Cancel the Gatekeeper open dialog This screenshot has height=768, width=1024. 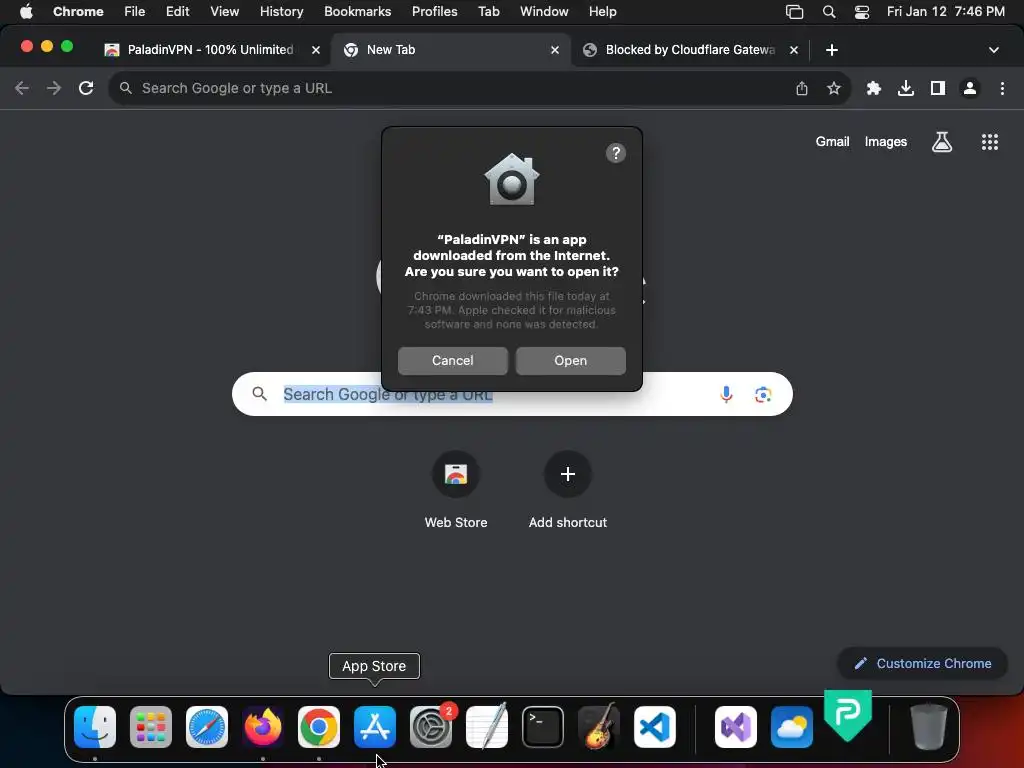click(x=453, y=360)
